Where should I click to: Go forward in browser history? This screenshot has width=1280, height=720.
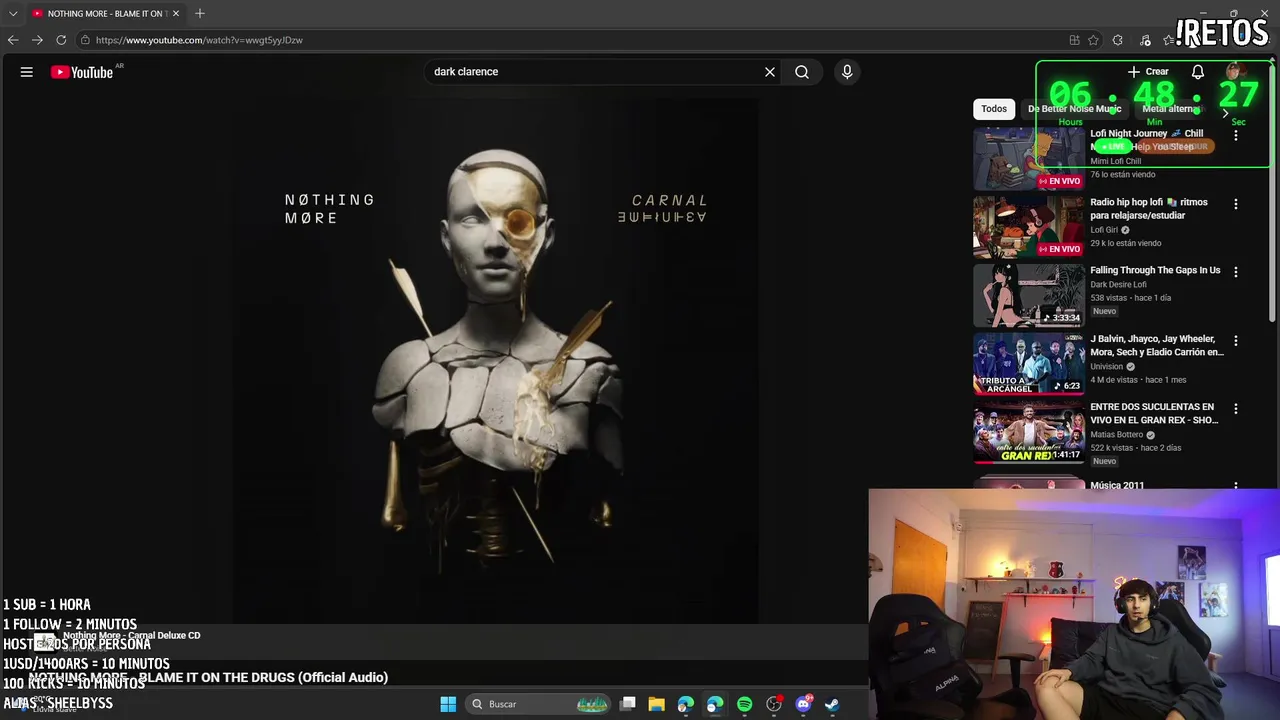[x=37, y=40]
